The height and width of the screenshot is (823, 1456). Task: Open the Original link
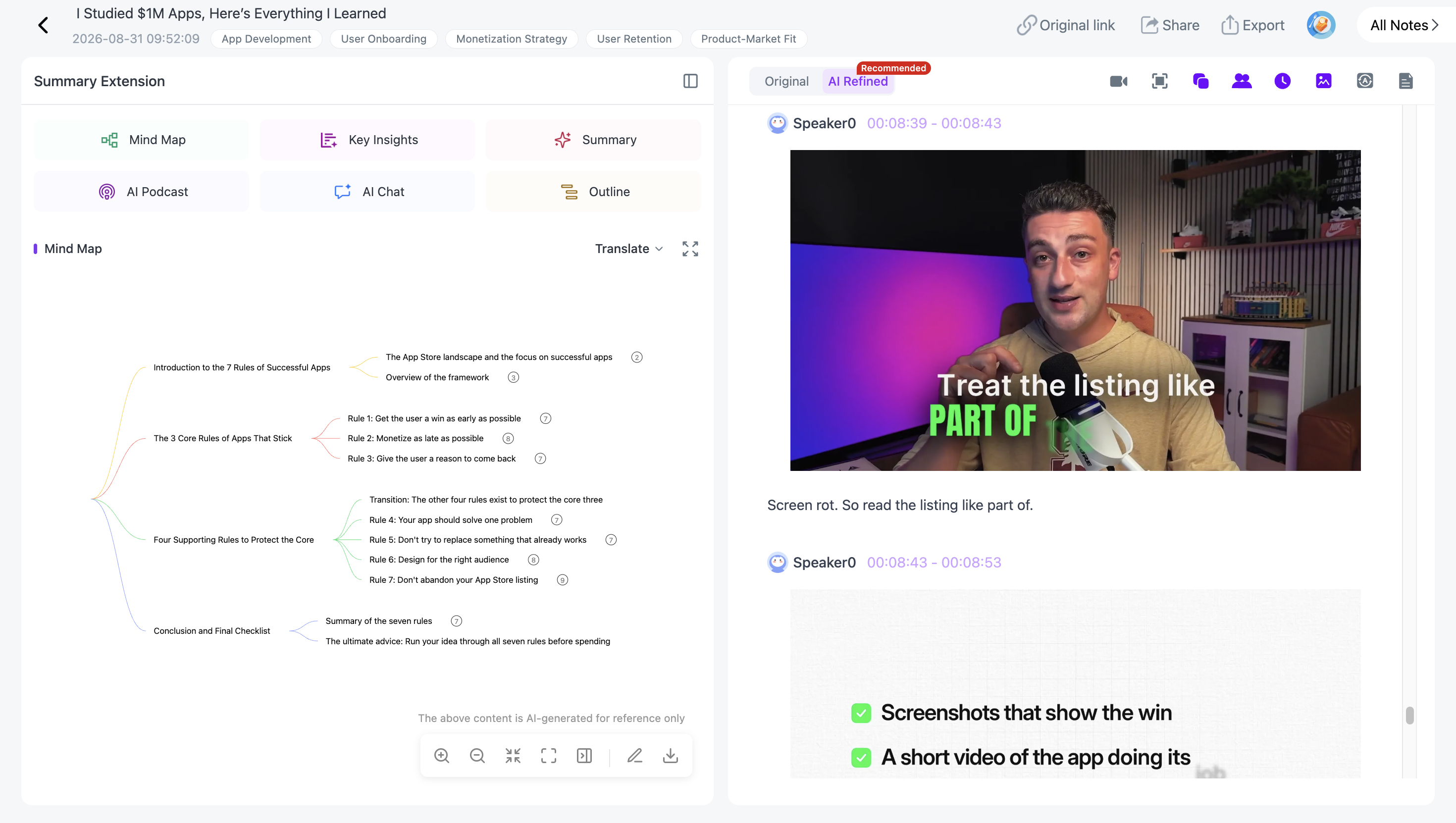(1065, 25)
